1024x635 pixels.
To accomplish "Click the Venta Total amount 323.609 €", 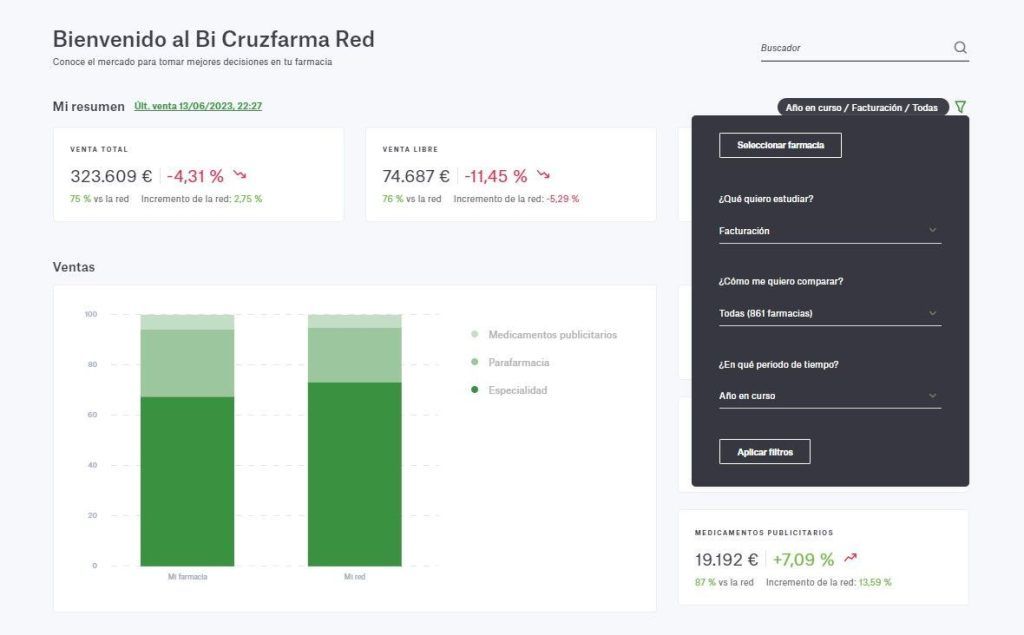I will tap(111, 176).
